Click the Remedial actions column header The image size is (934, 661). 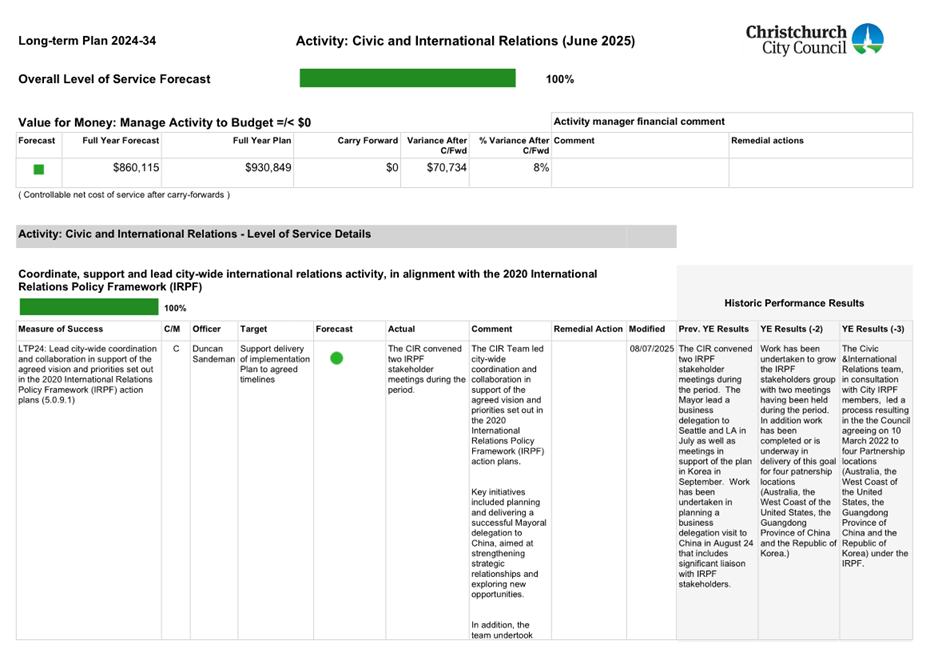click(768, 141)
